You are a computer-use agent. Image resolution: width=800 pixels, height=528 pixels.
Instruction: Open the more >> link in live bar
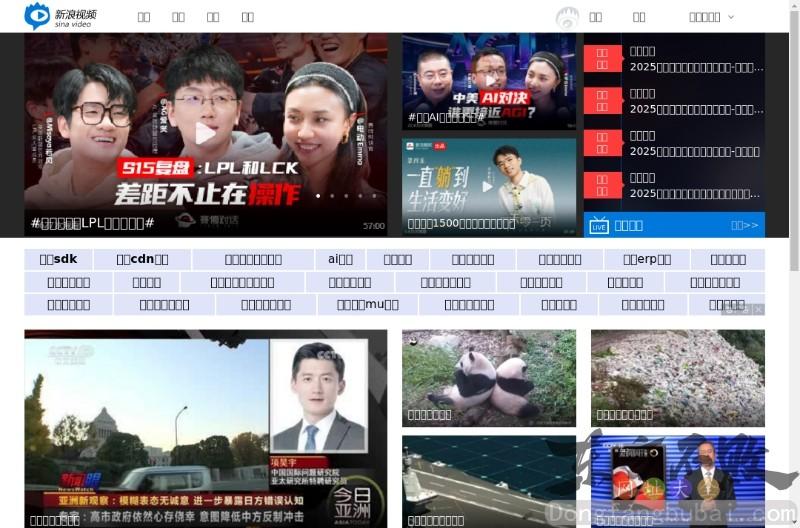tap(744, 225)
